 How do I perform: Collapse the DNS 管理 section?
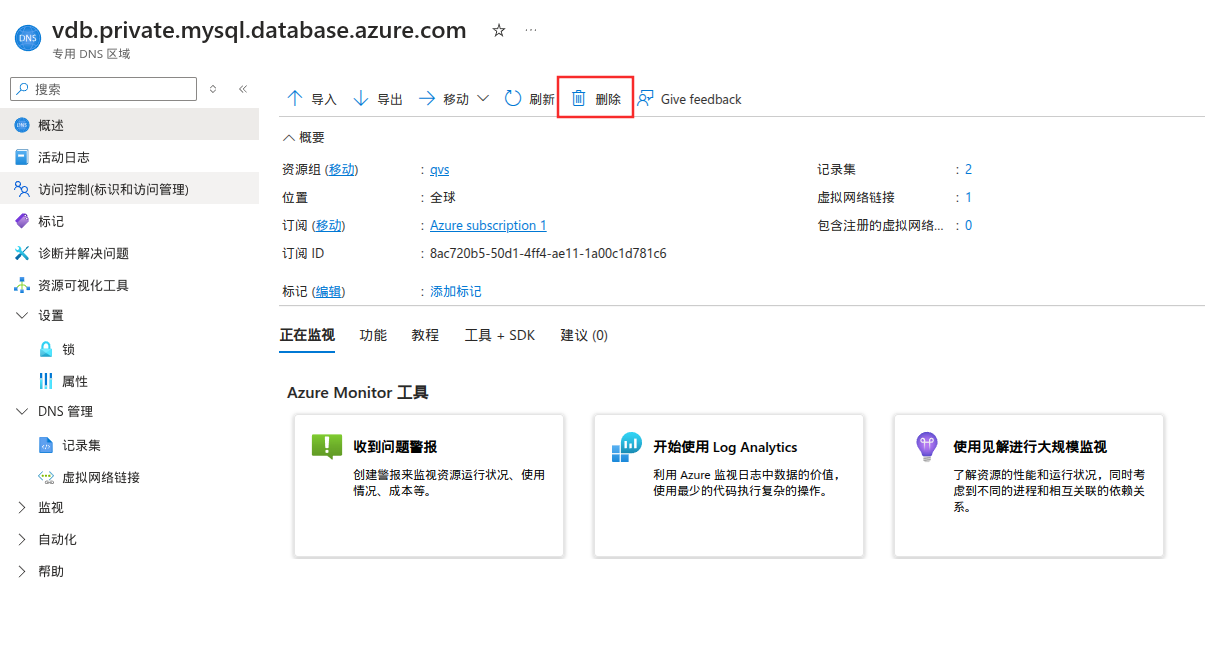[x=22, y=411]
